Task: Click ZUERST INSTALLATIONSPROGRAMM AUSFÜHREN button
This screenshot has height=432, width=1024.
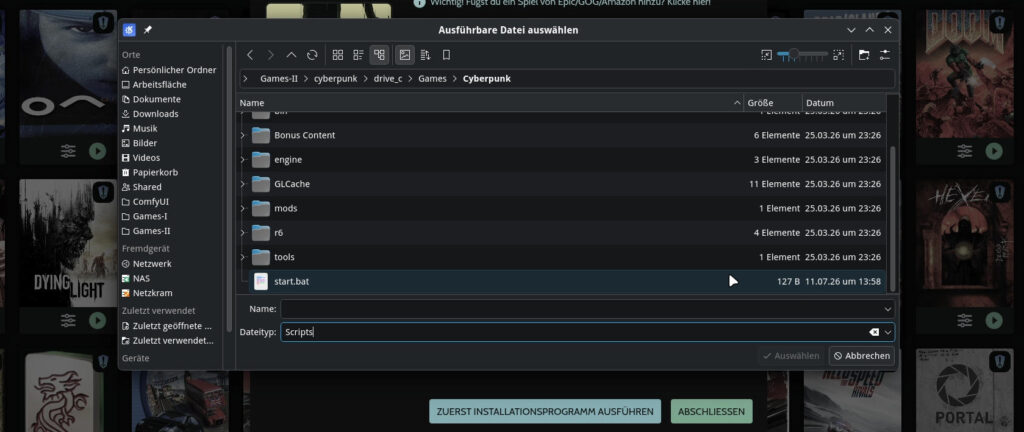Action: tap(545, 412)
